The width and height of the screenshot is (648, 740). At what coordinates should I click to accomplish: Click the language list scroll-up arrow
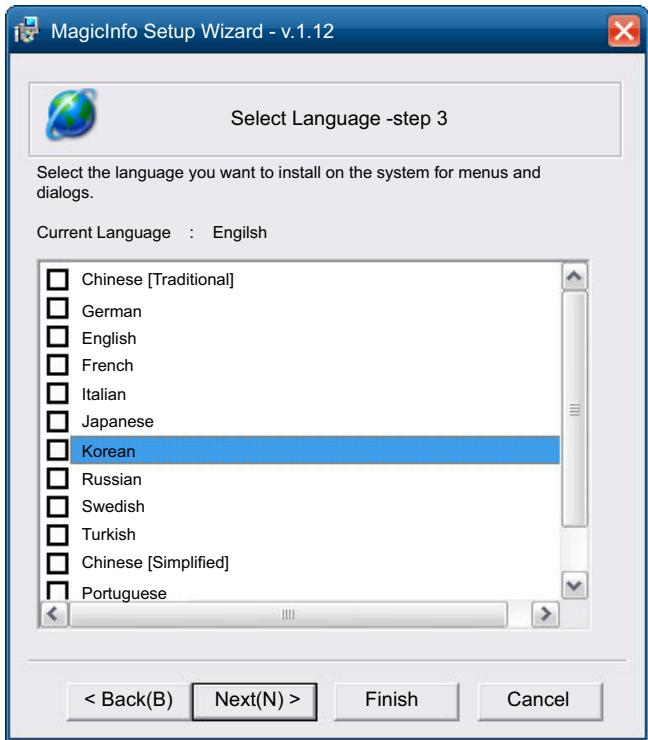tap(574, 276)
